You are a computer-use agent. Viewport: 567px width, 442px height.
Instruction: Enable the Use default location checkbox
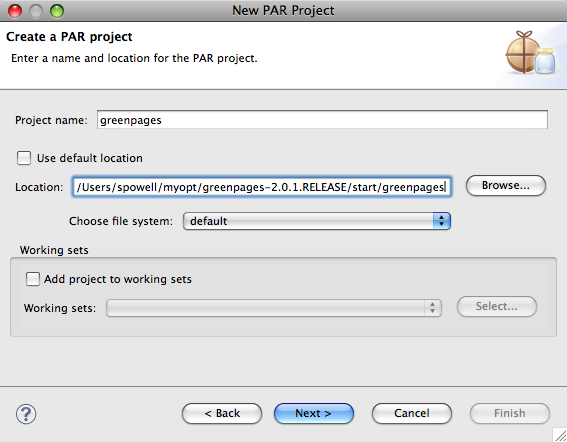point(24,158)
